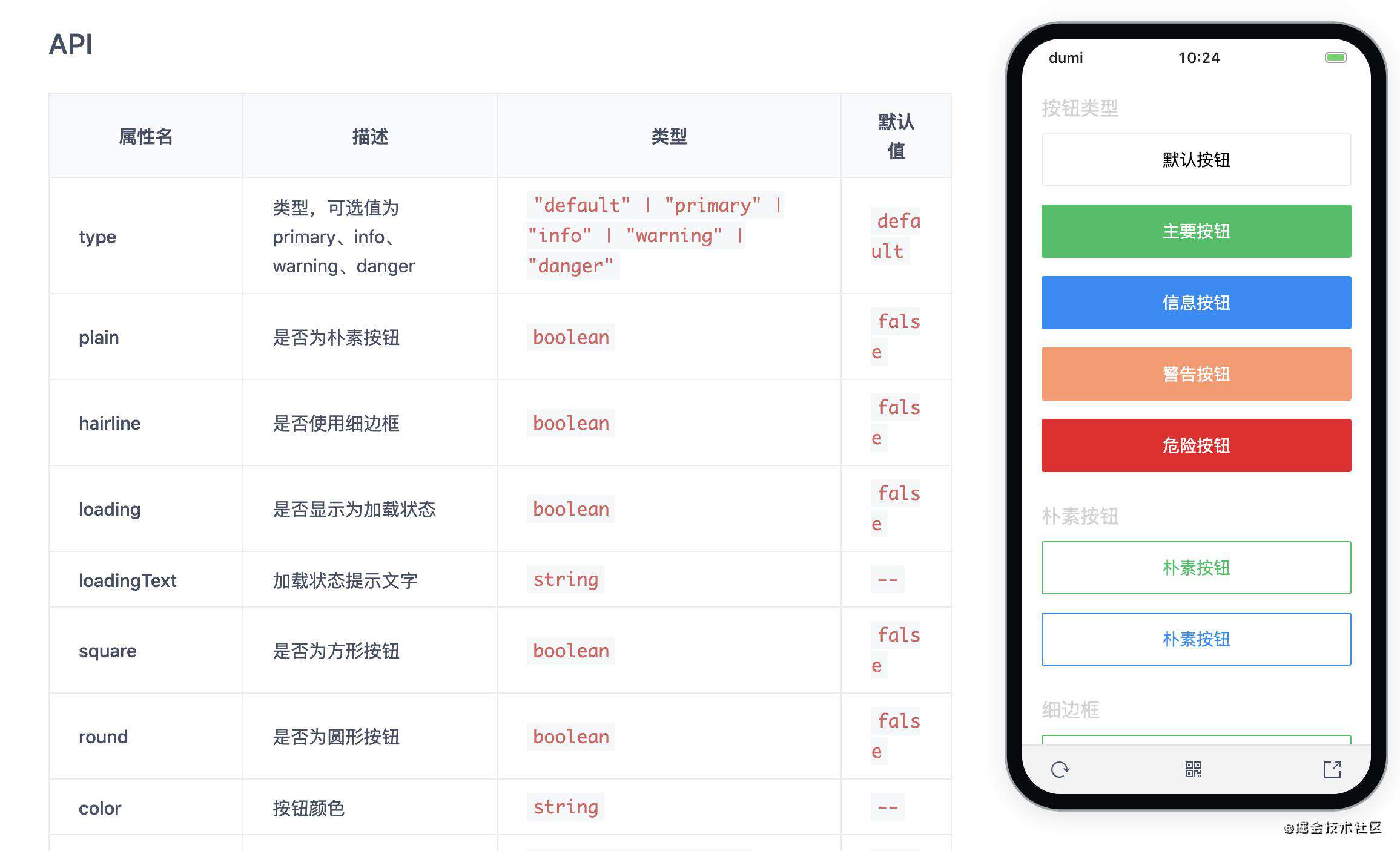Click the default value code in type row
This screenshot has height=851, width=1400.
click(896, 236)
